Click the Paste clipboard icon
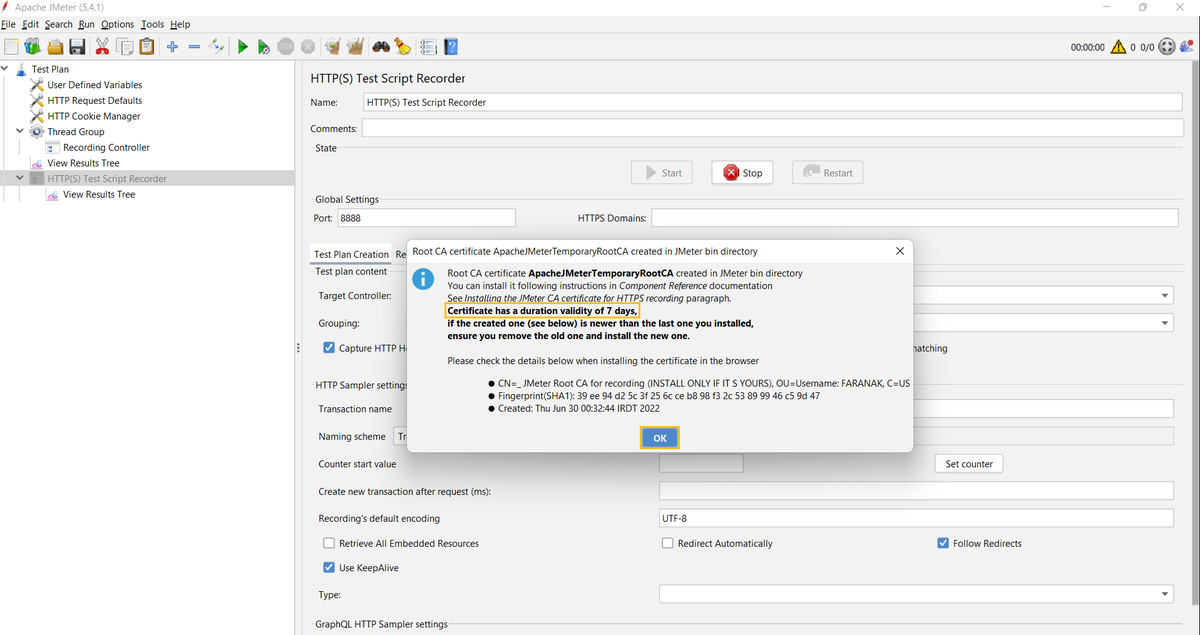1200x635 pixels. point(147,46)
